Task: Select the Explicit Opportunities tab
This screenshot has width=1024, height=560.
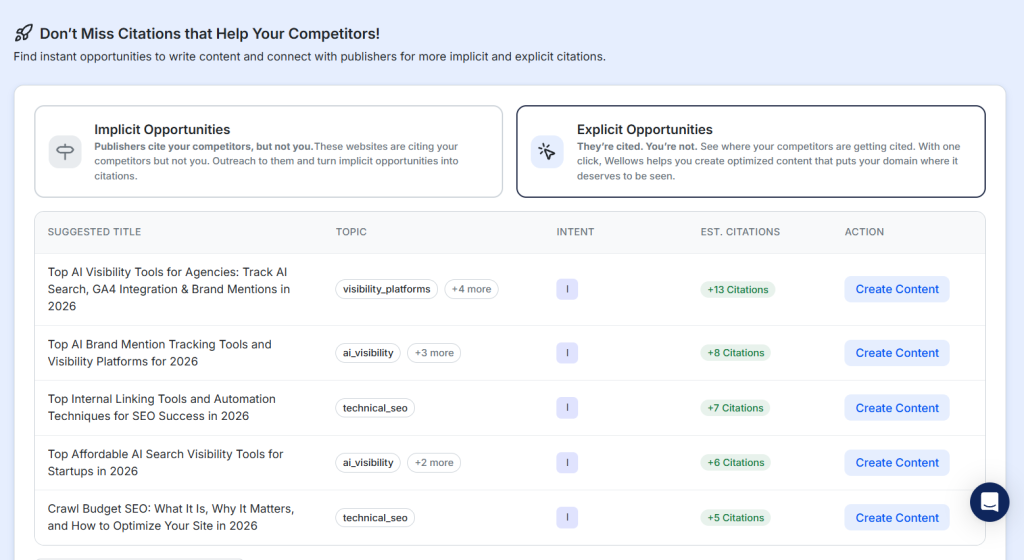Action: coord(750,152)
